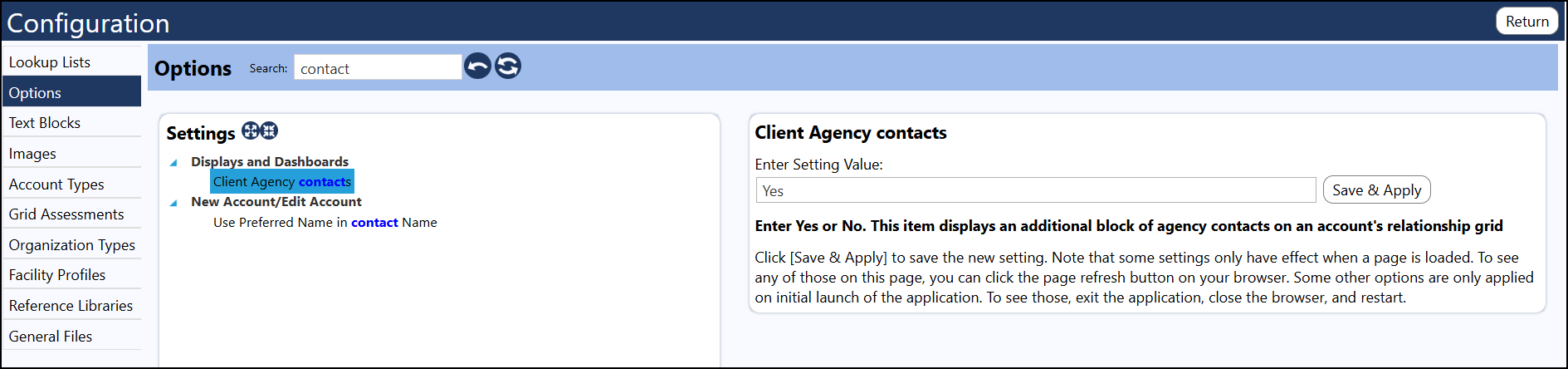
Task: Collapse all settings with the collapse icon
Action: [x=269, y=130]
